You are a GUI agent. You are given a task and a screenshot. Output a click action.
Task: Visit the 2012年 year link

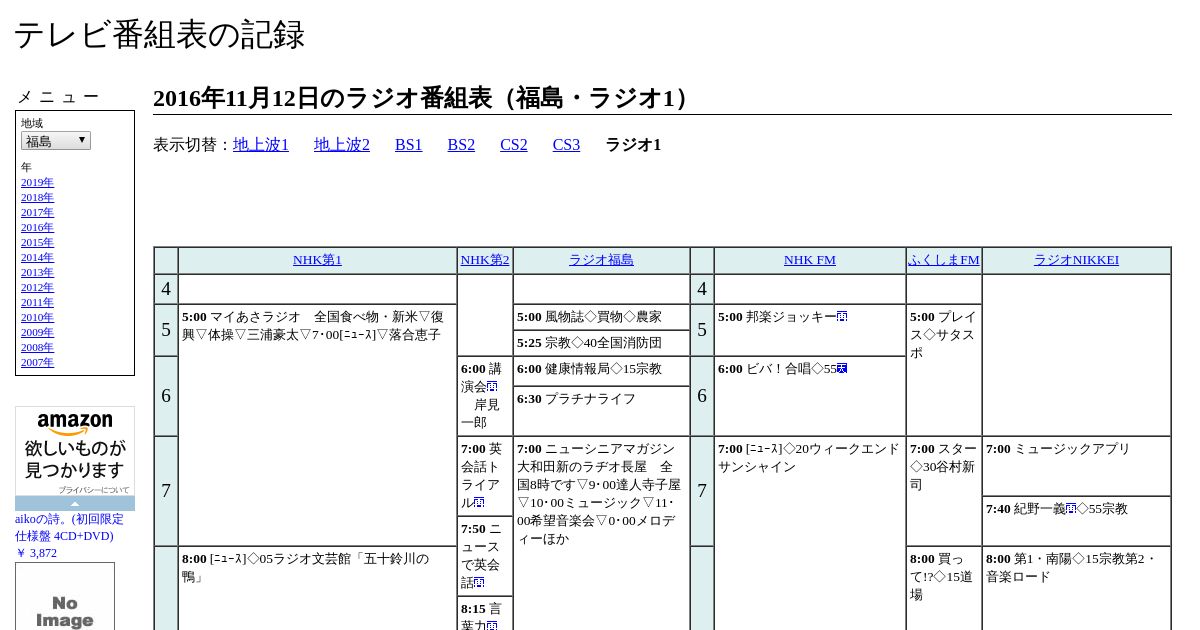pos(37,287)
